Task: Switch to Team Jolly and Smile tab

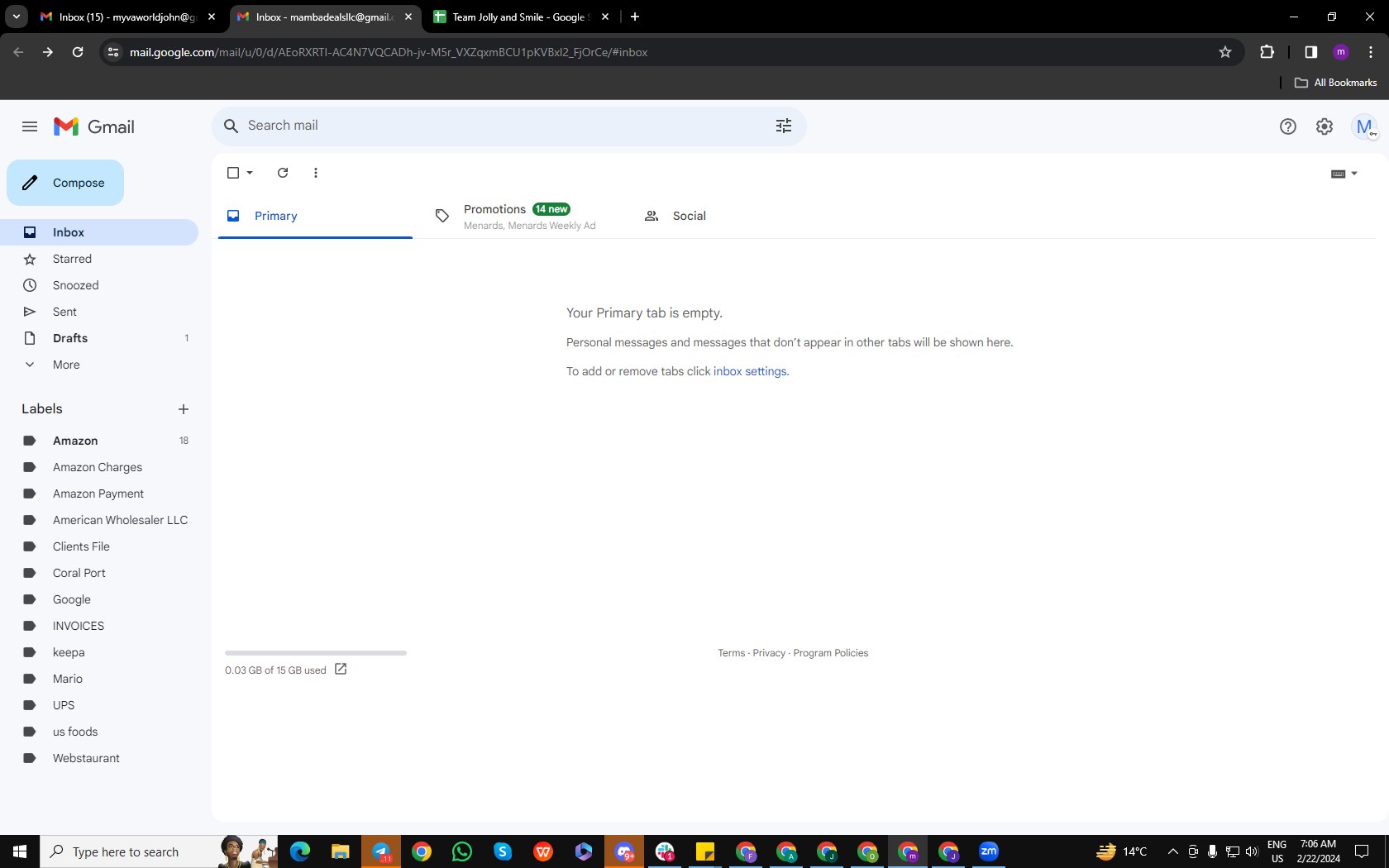Action: (x=521, y=17)
